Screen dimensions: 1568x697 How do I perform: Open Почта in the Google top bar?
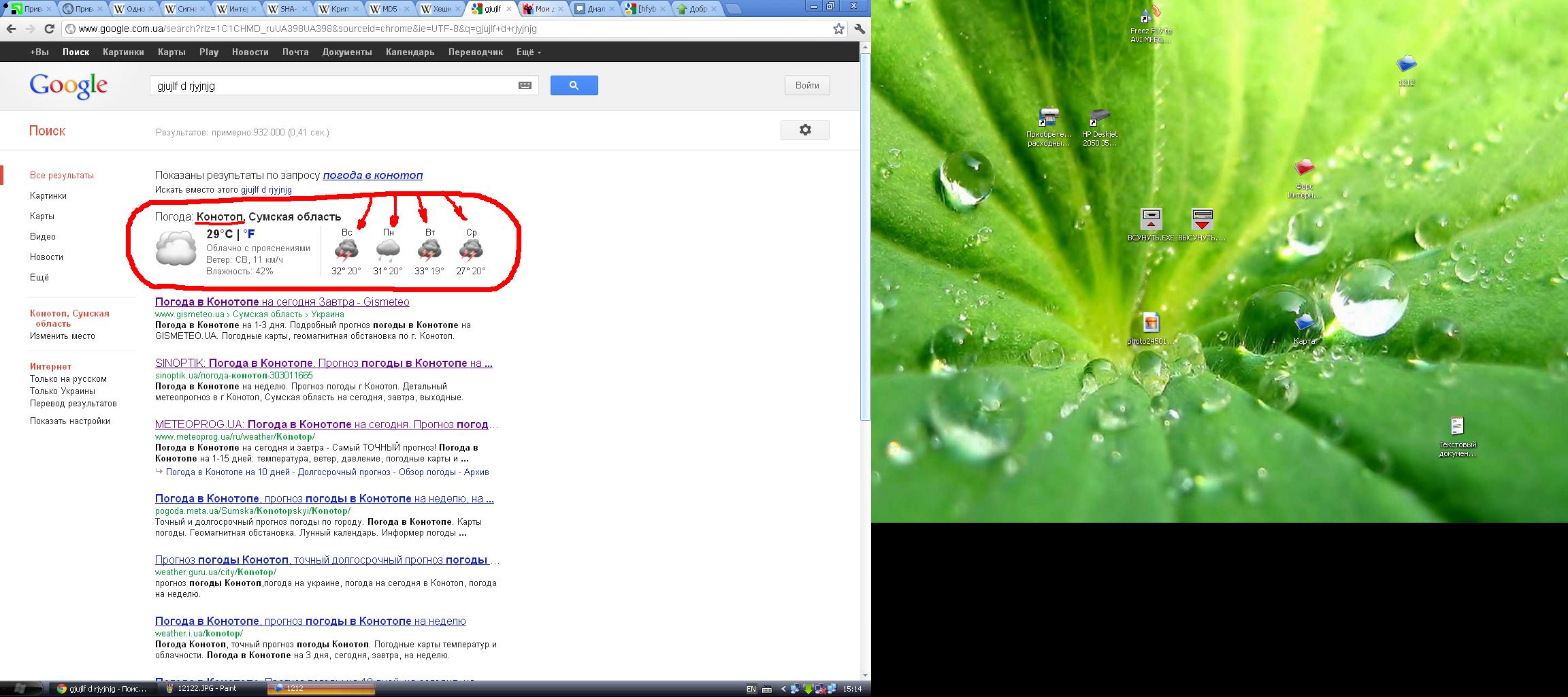[x=295, y=52]
